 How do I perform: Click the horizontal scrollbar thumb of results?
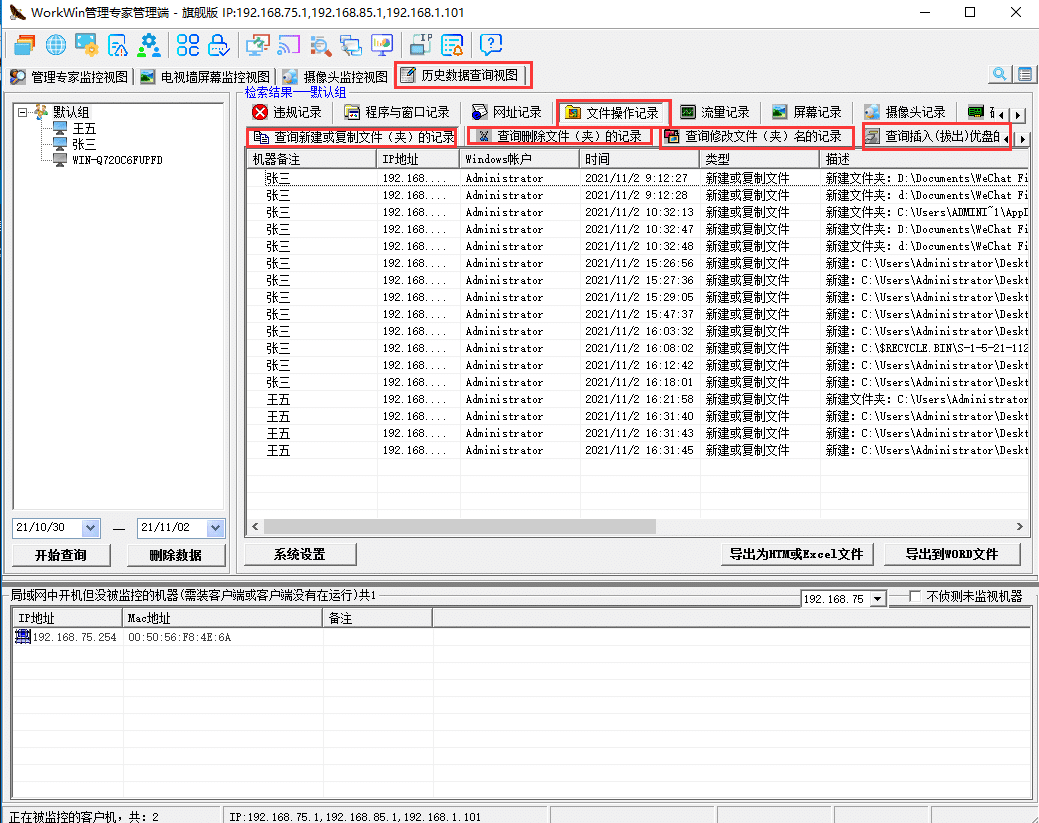click(x=460, y=526)
